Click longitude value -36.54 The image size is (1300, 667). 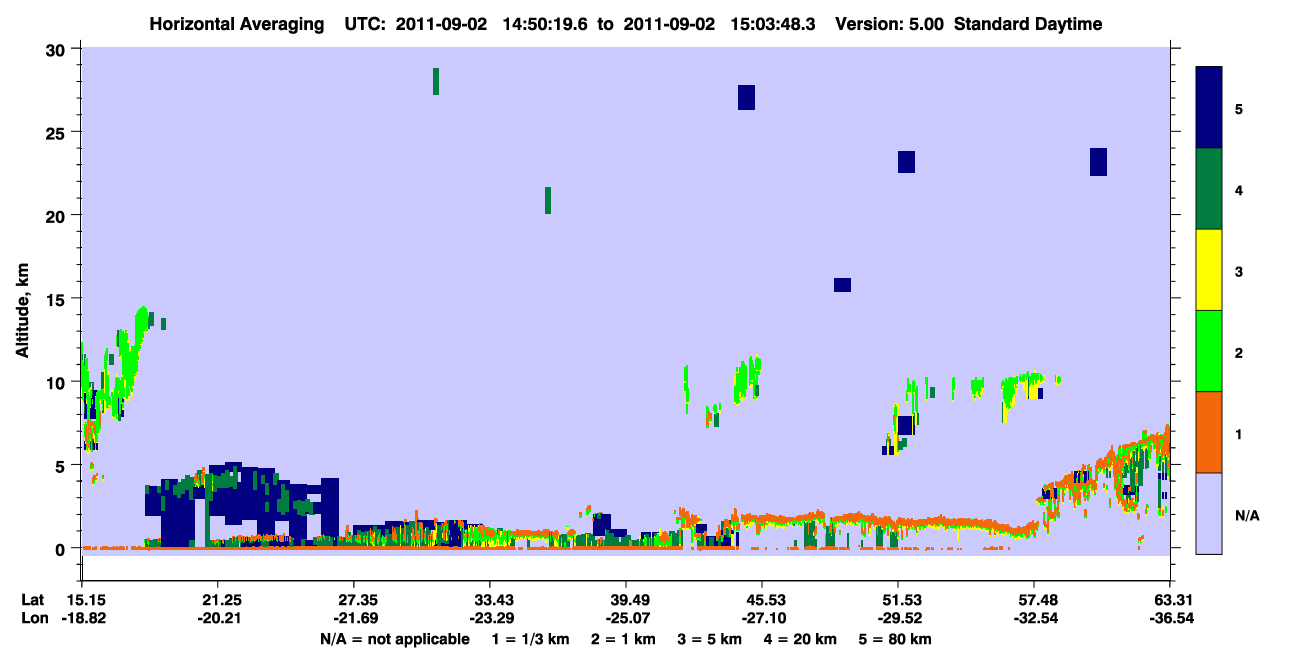pos(1170,618)
